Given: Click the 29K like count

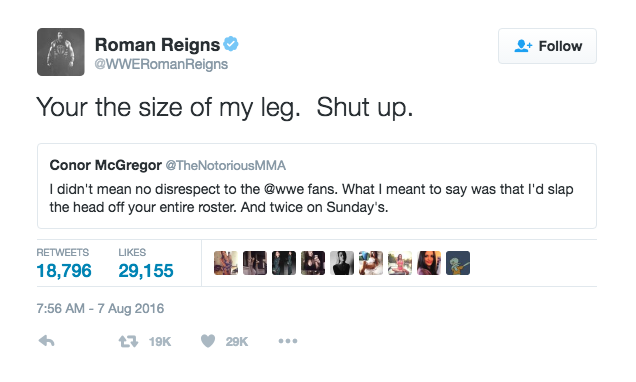Looking at the screenshot, I should 236,342.
